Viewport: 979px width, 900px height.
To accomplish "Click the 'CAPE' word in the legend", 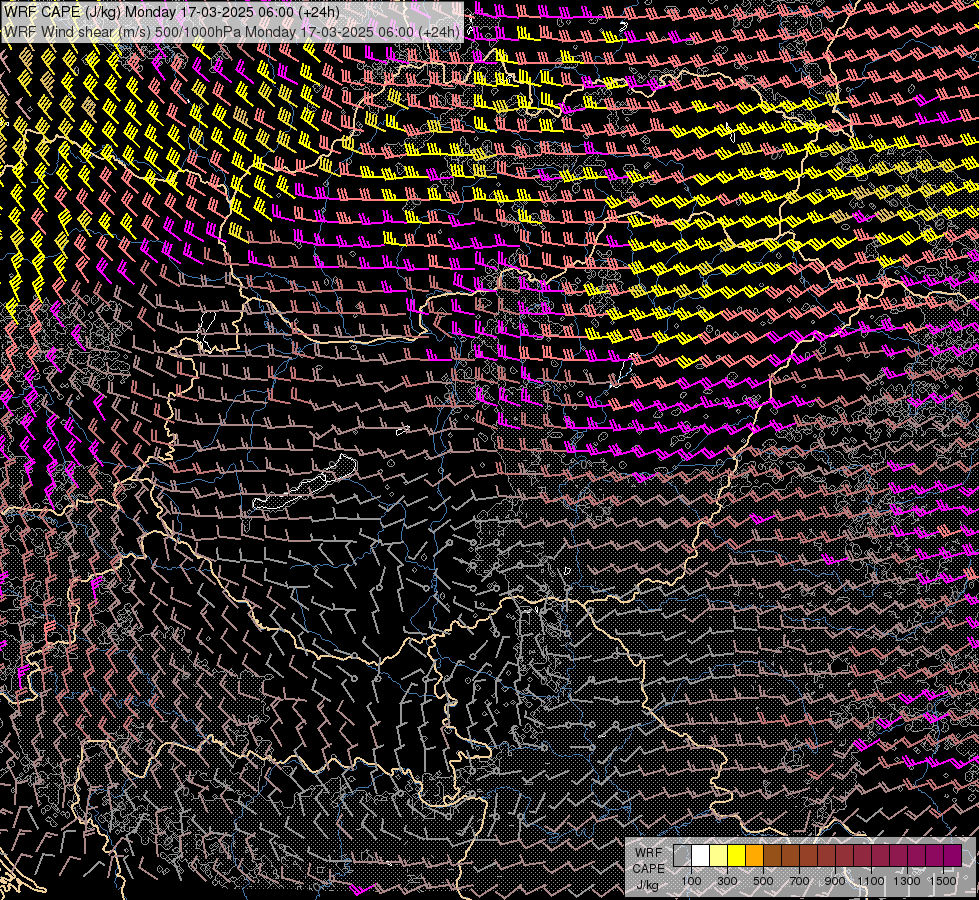I will coord(649,869).
